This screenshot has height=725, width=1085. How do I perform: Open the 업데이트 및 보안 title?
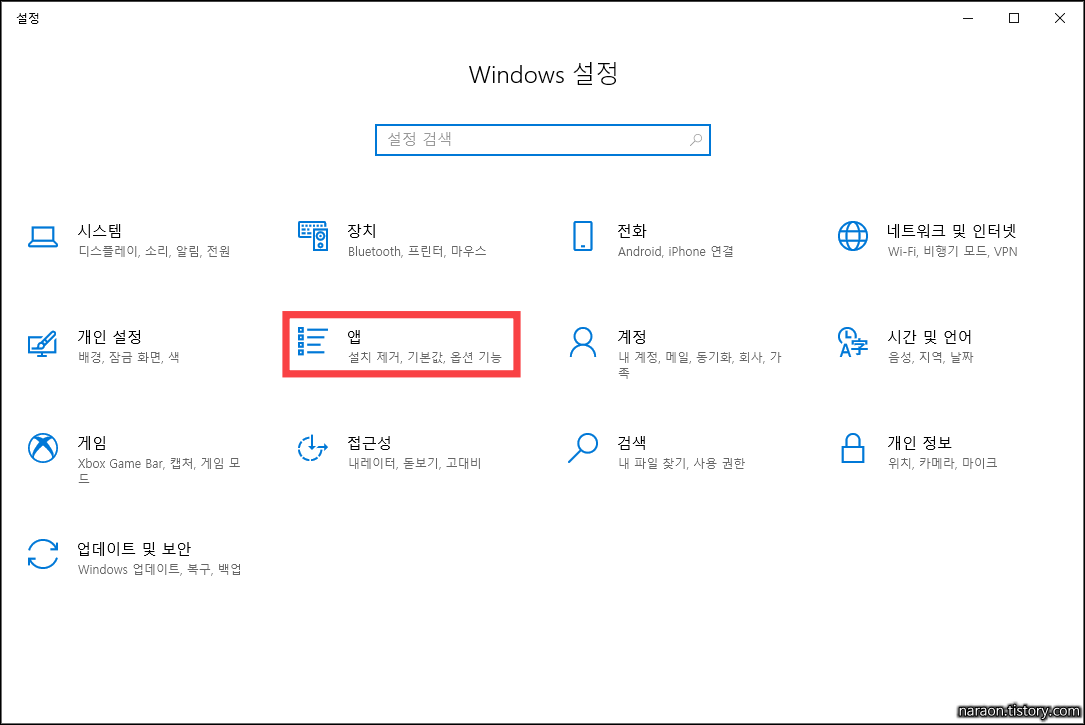coord(134,549)
